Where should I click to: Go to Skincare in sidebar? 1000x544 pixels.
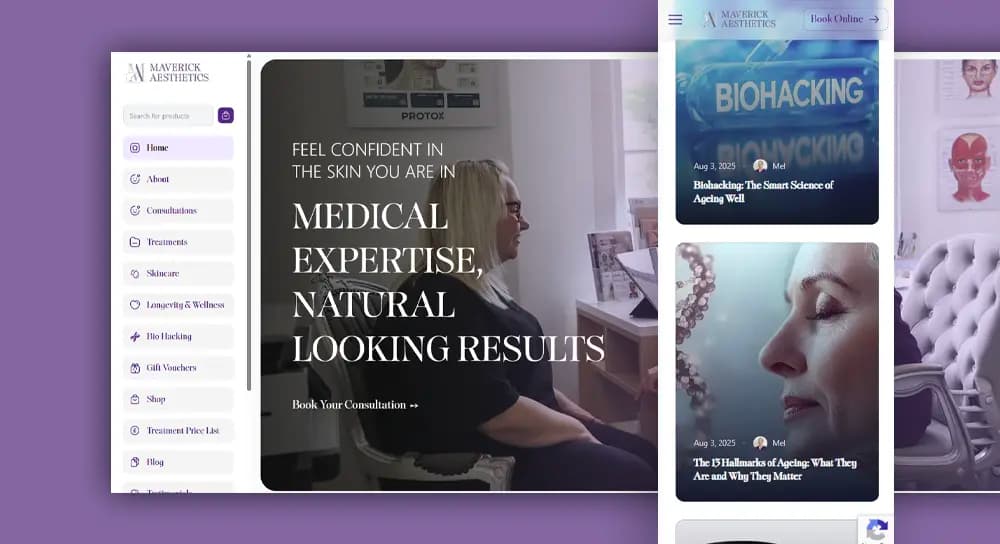178,274
